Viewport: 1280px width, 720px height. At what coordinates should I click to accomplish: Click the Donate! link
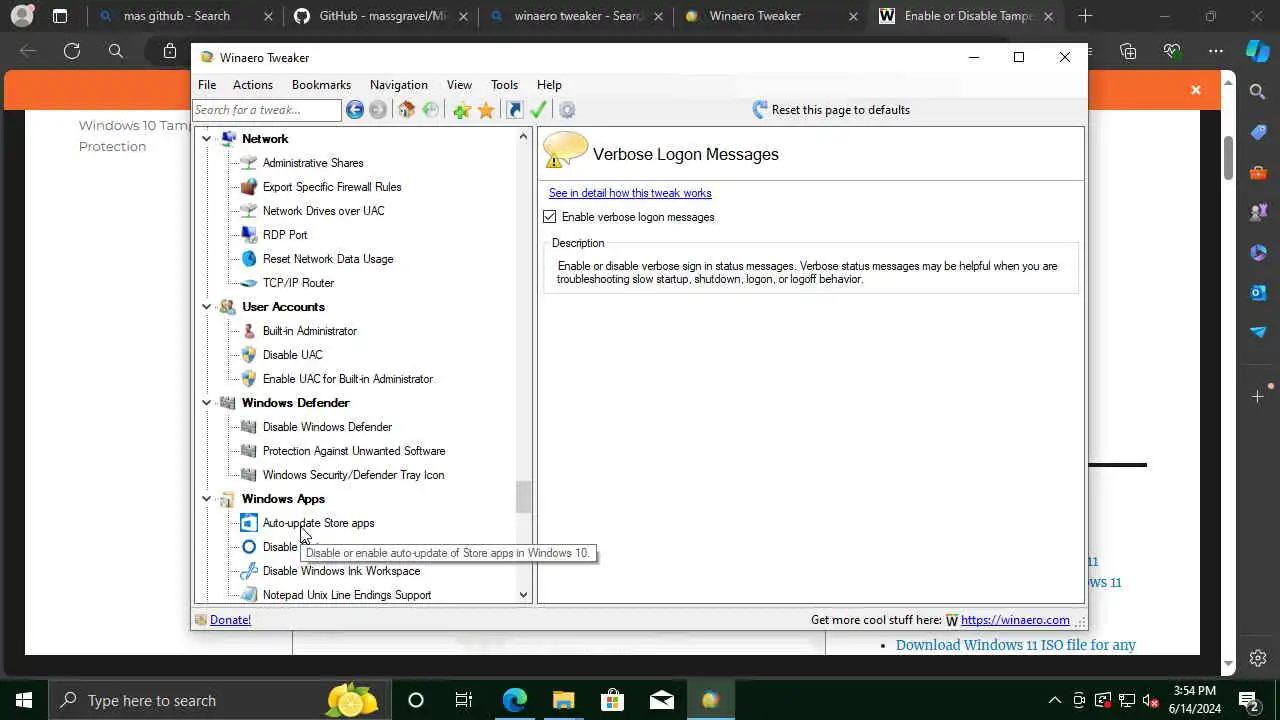[x=230, y=620]
